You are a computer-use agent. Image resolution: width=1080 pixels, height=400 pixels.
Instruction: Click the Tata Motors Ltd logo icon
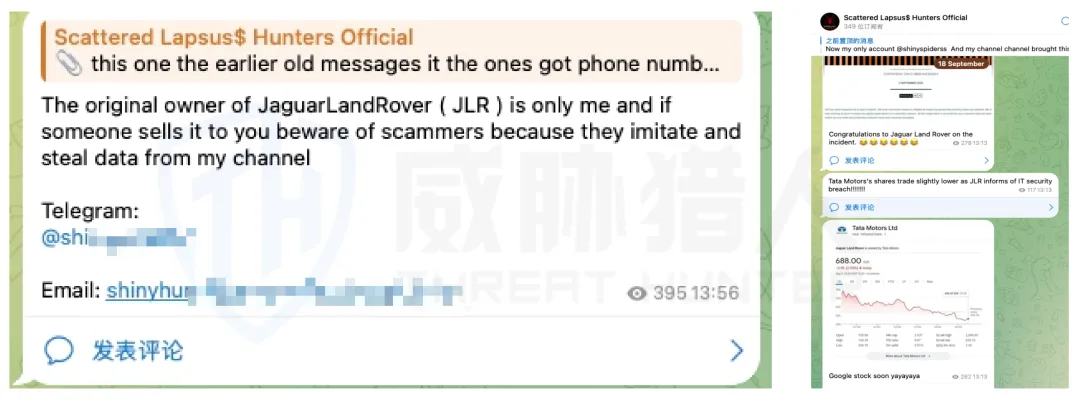841,229
